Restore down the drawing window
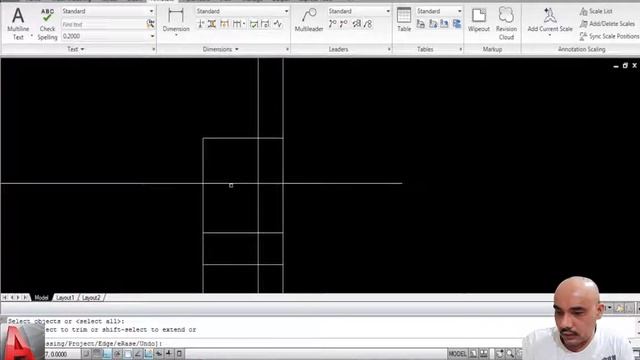This screenshot has width=640, height=360. point(625,65)
